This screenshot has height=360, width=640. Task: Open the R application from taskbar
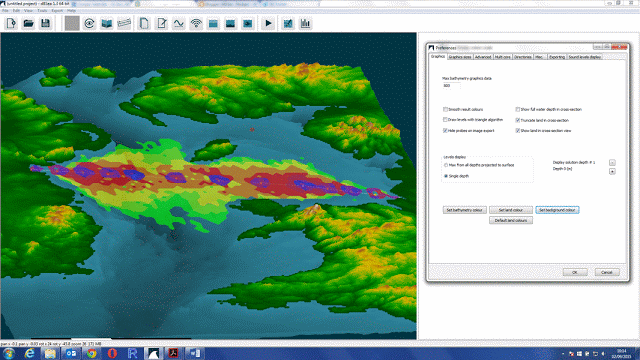click(x=133, y=353)
